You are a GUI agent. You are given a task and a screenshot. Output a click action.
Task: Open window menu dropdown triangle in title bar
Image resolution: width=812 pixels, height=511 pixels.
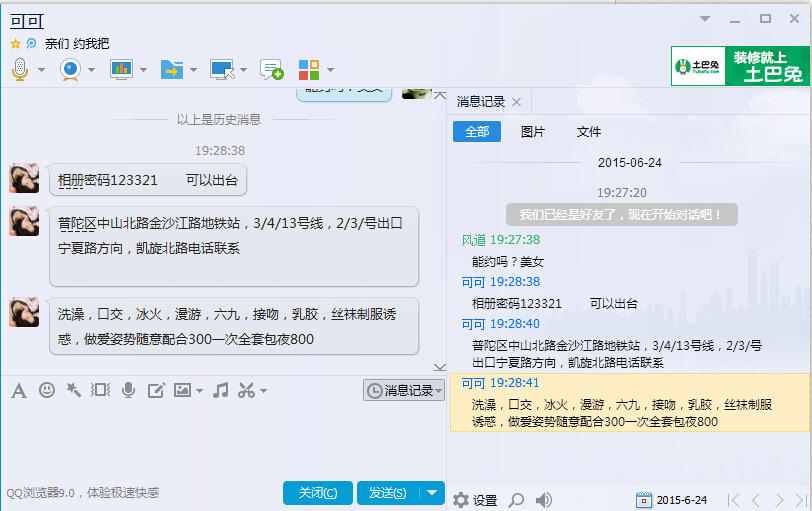(705, 19)
